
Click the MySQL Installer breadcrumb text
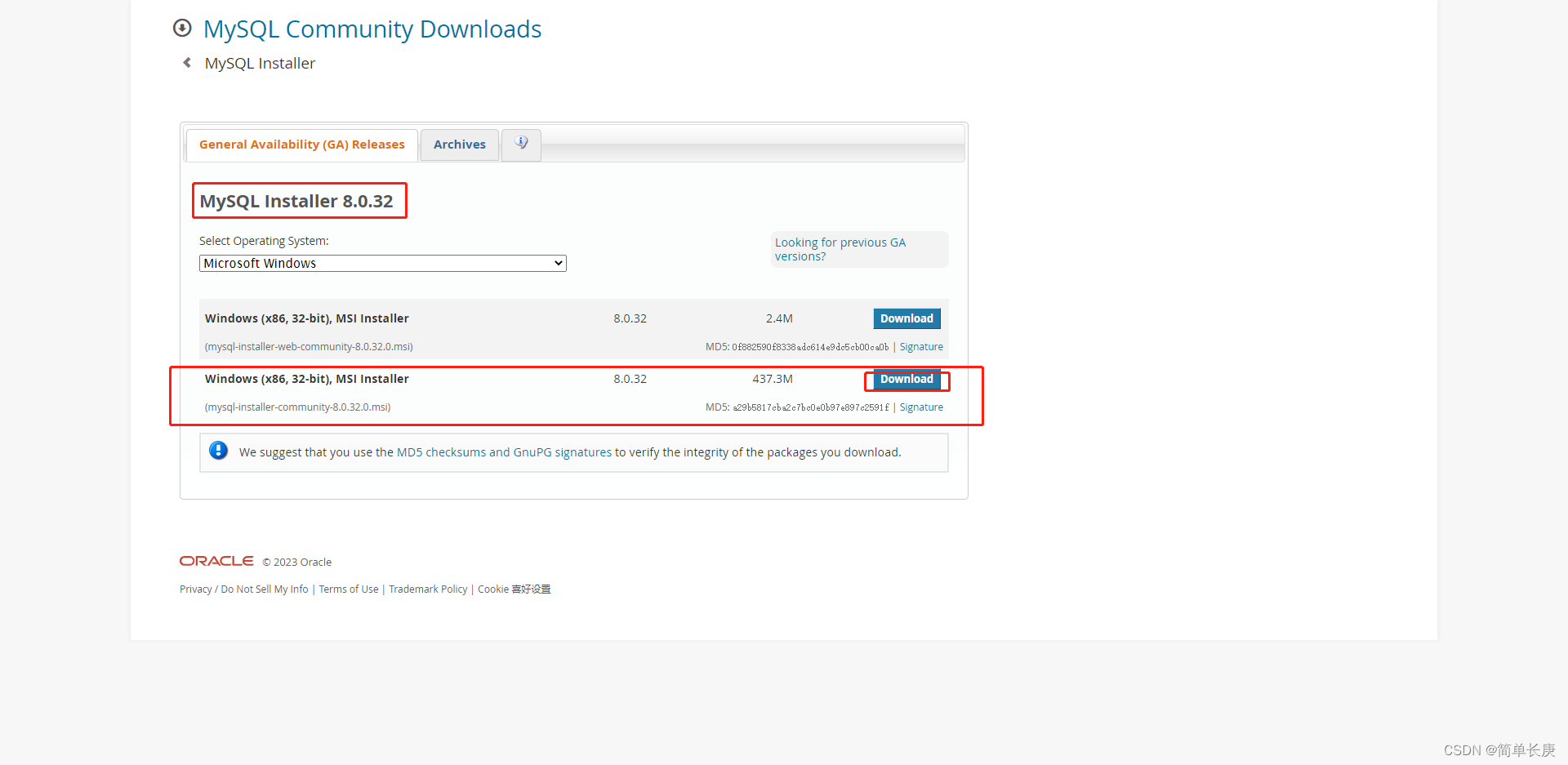pos(260,64)
